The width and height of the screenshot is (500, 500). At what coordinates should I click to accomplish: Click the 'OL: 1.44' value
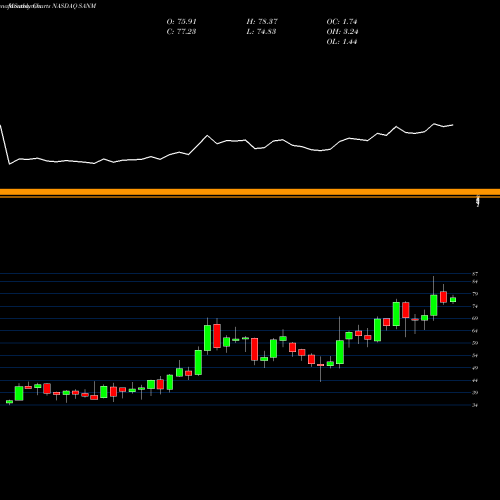coord(342,42)
